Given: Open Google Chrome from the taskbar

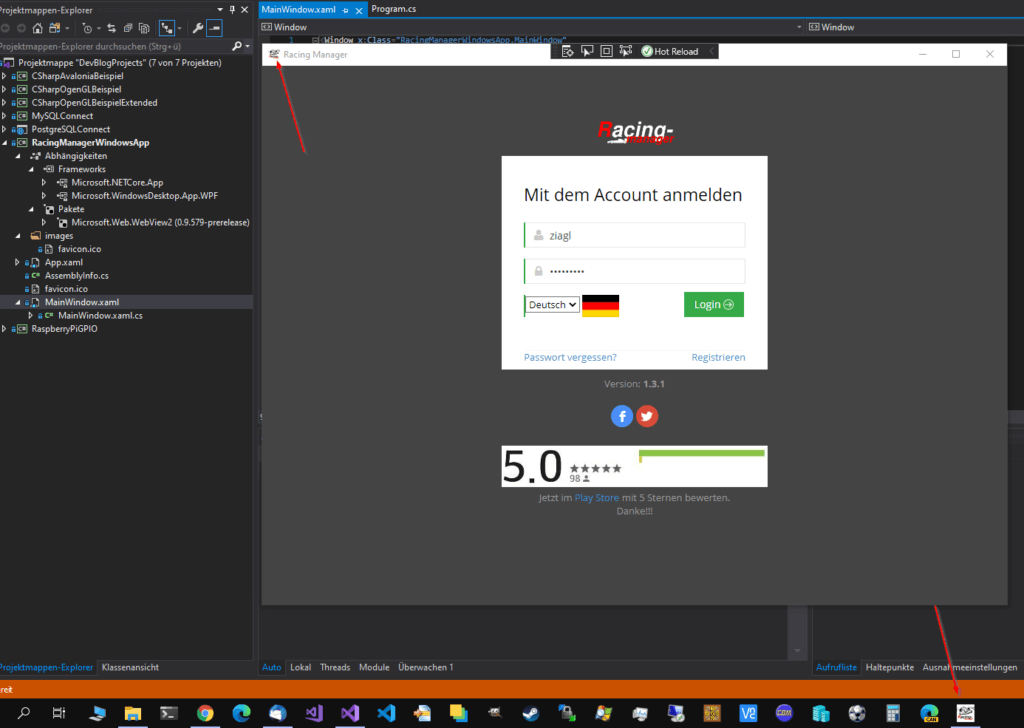Looking at the screenshot, I should 205,713.
